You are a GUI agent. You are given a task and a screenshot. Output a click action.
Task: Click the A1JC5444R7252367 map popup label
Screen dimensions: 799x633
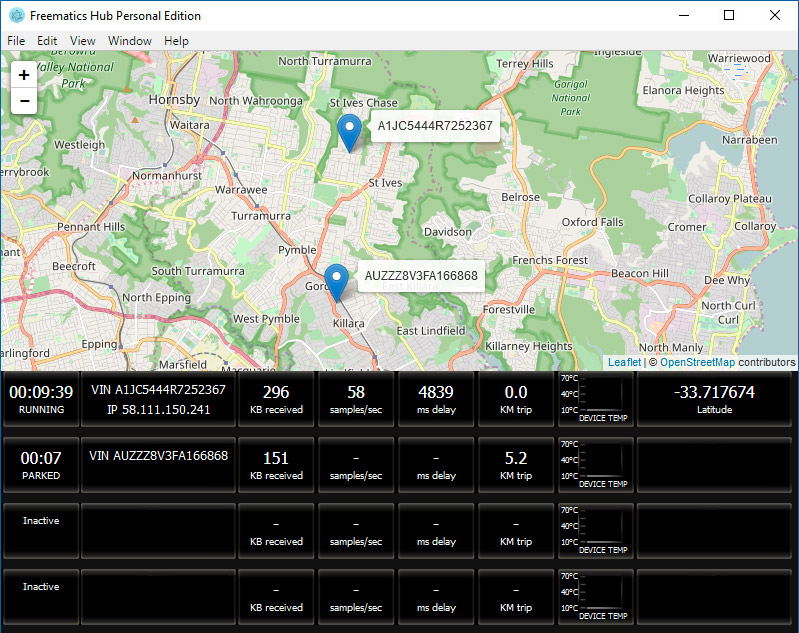pos(434,126)
